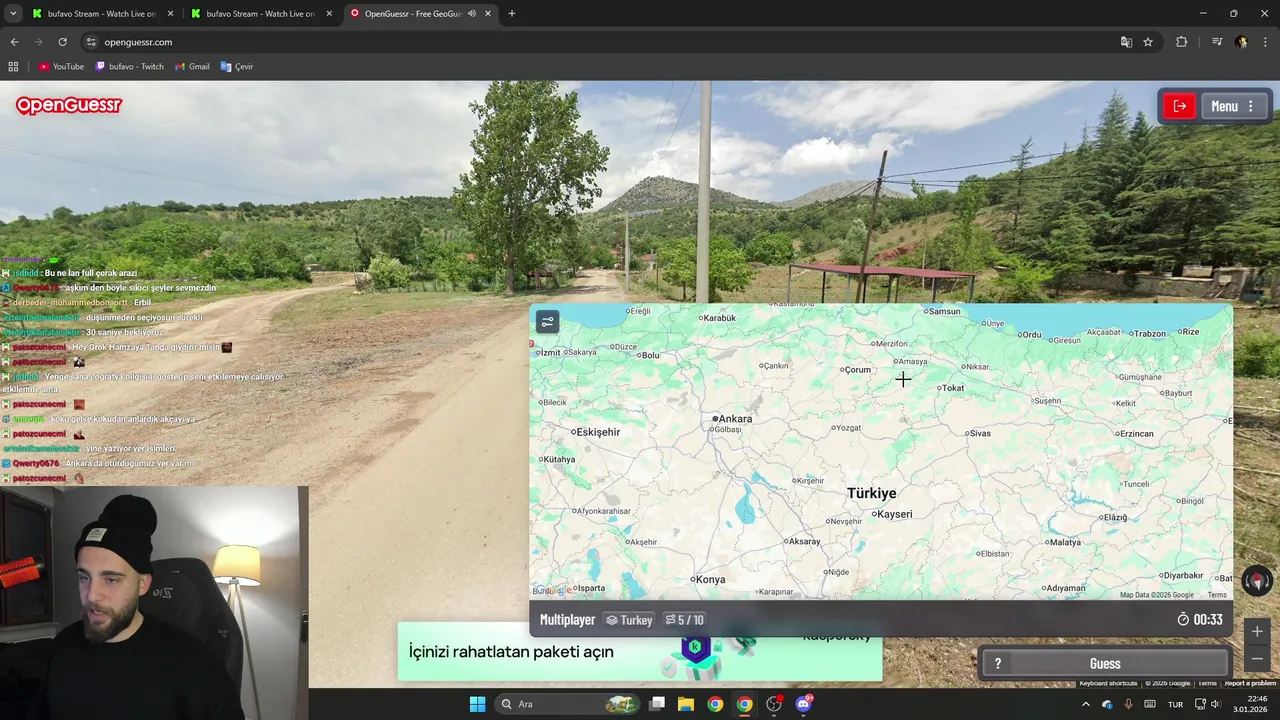Zoom out Street View with minus
The height and width of the screenshot is (720, 1280).
1257,657
